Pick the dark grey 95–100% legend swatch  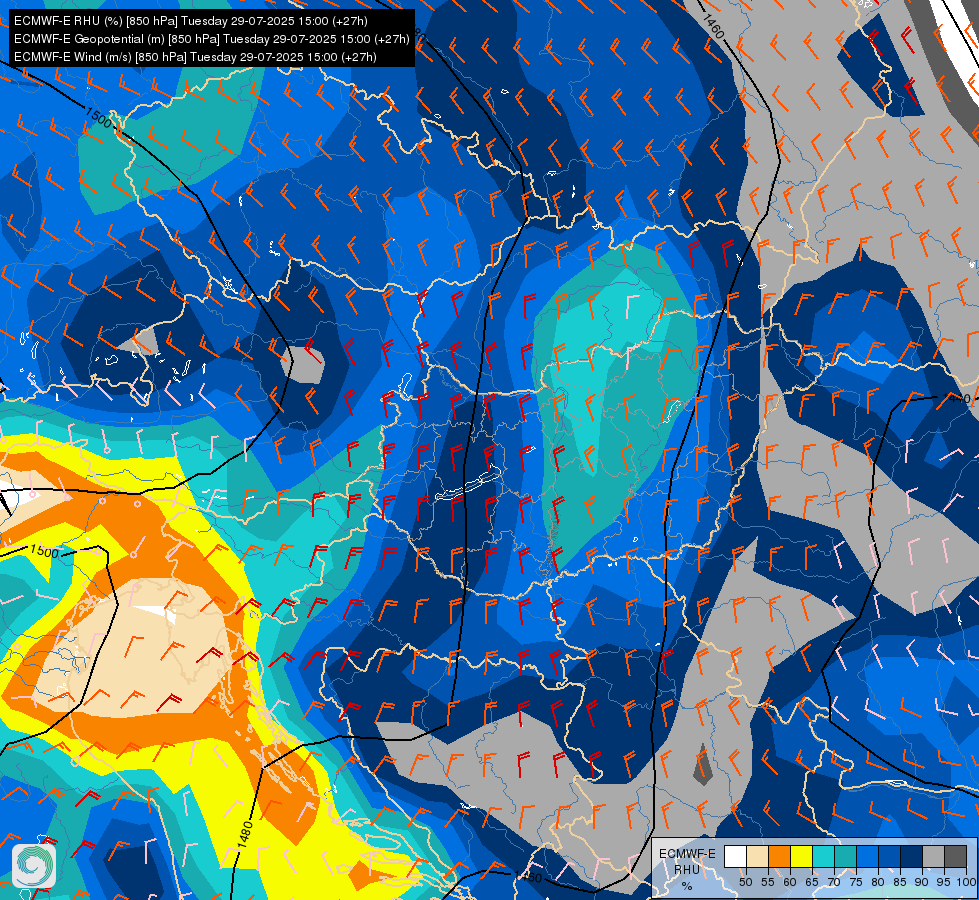pyautogui.click(x=955, y=856)
